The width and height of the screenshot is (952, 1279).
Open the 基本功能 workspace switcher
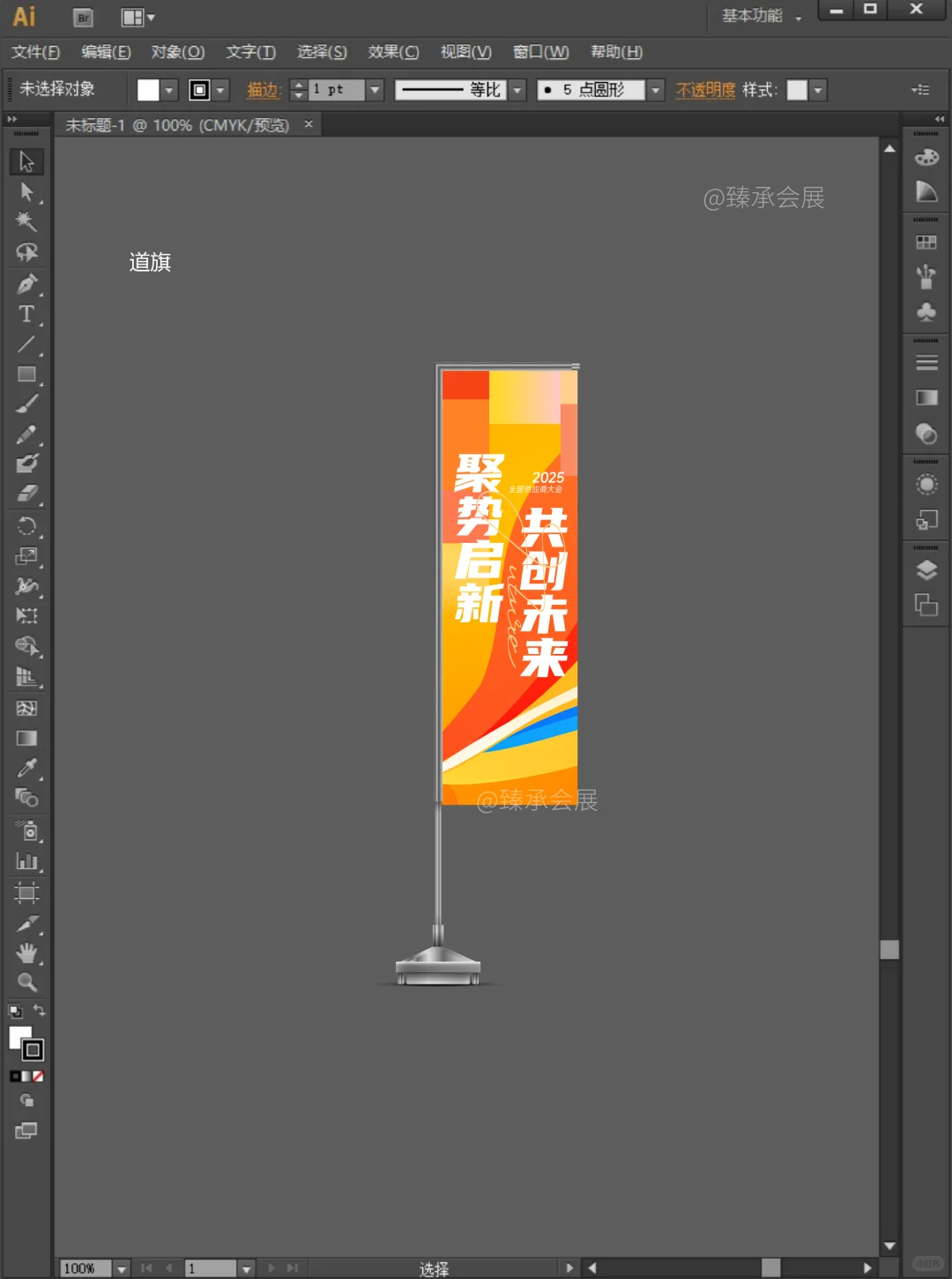tap(756, 16)
